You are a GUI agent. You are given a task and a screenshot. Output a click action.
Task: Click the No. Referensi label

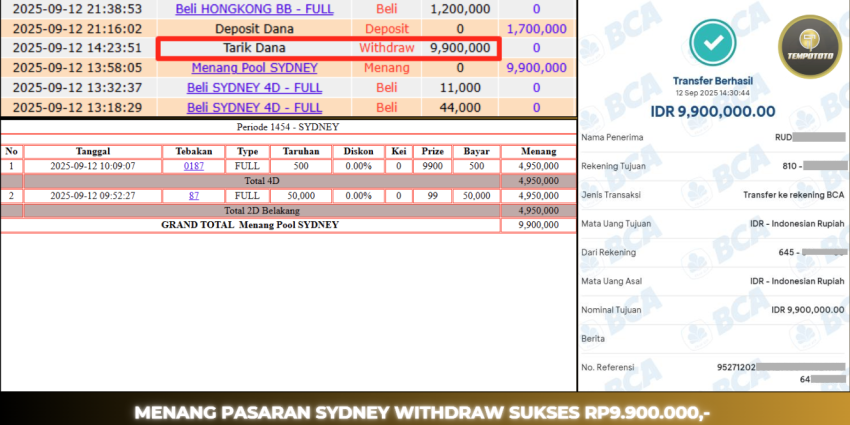(607, 368)
